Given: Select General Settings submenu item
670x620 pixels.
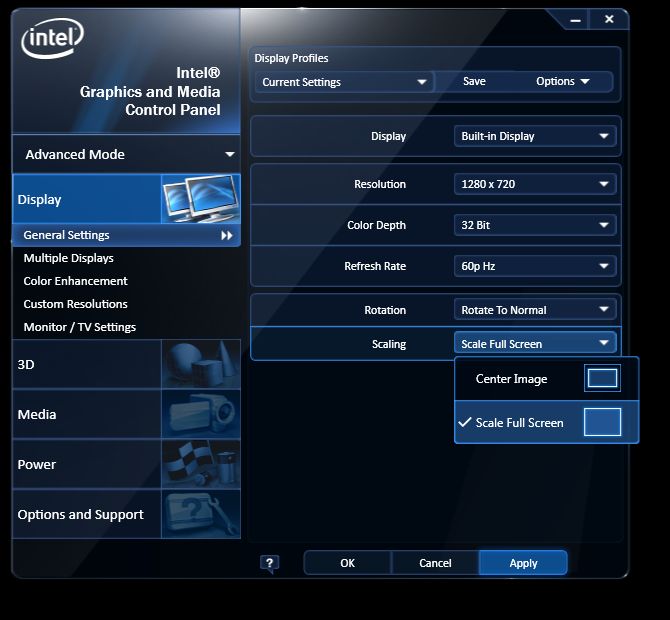Looking at the screenshot, I should point(127,235).
